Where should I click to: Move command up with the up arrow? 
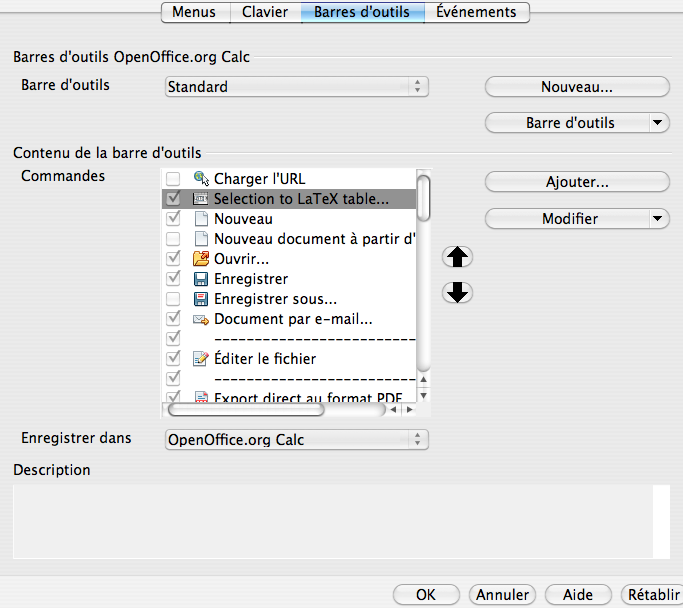pyautogui.click(x=457, y=257)
